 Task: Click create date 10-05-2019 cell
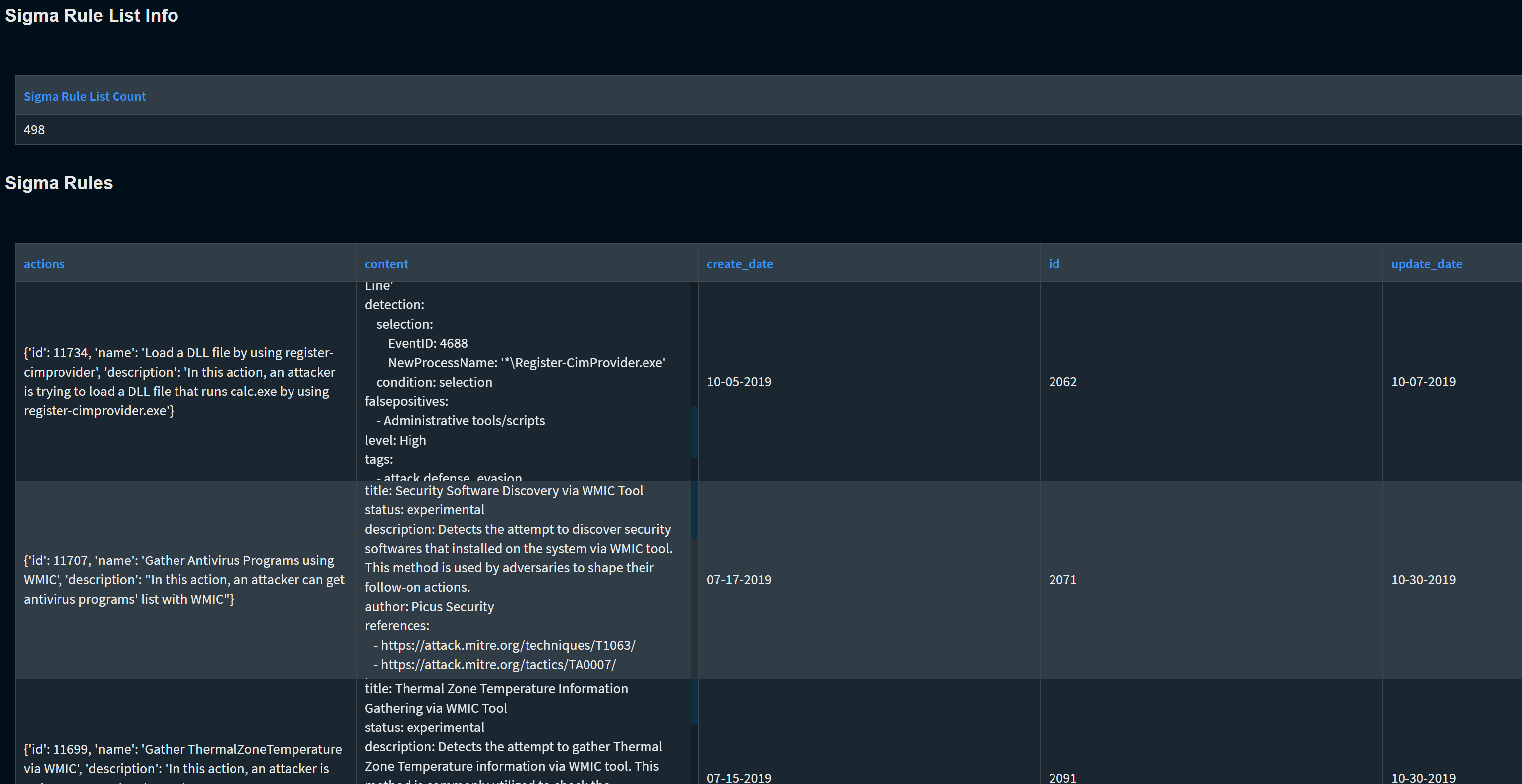tap(739, 382)
